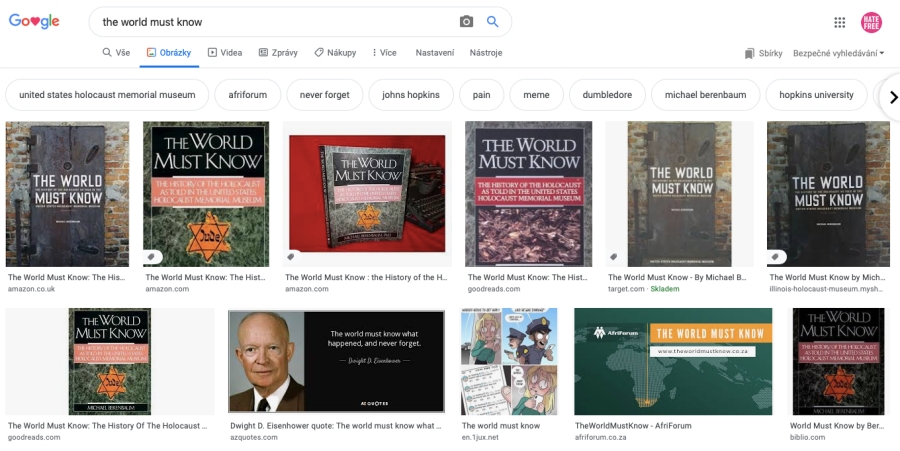Image resolution: width=900 pixels, height=451 pixels.
Task: Open the amazon.com yellow star book cover
Action: pyautogui.click(x=205, y=194)
